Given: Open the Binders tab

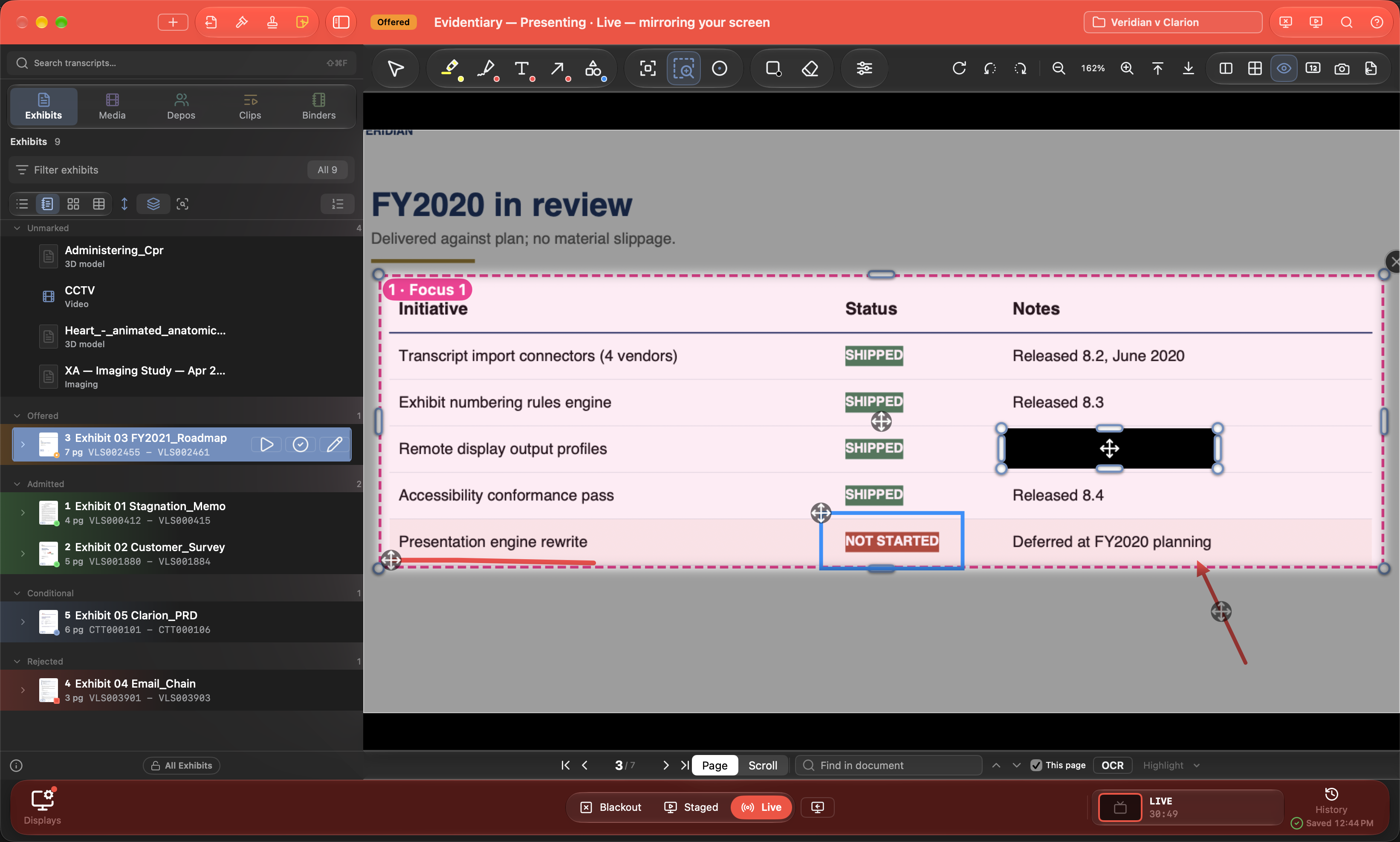Looking at the screenshot, I should 319,106.
